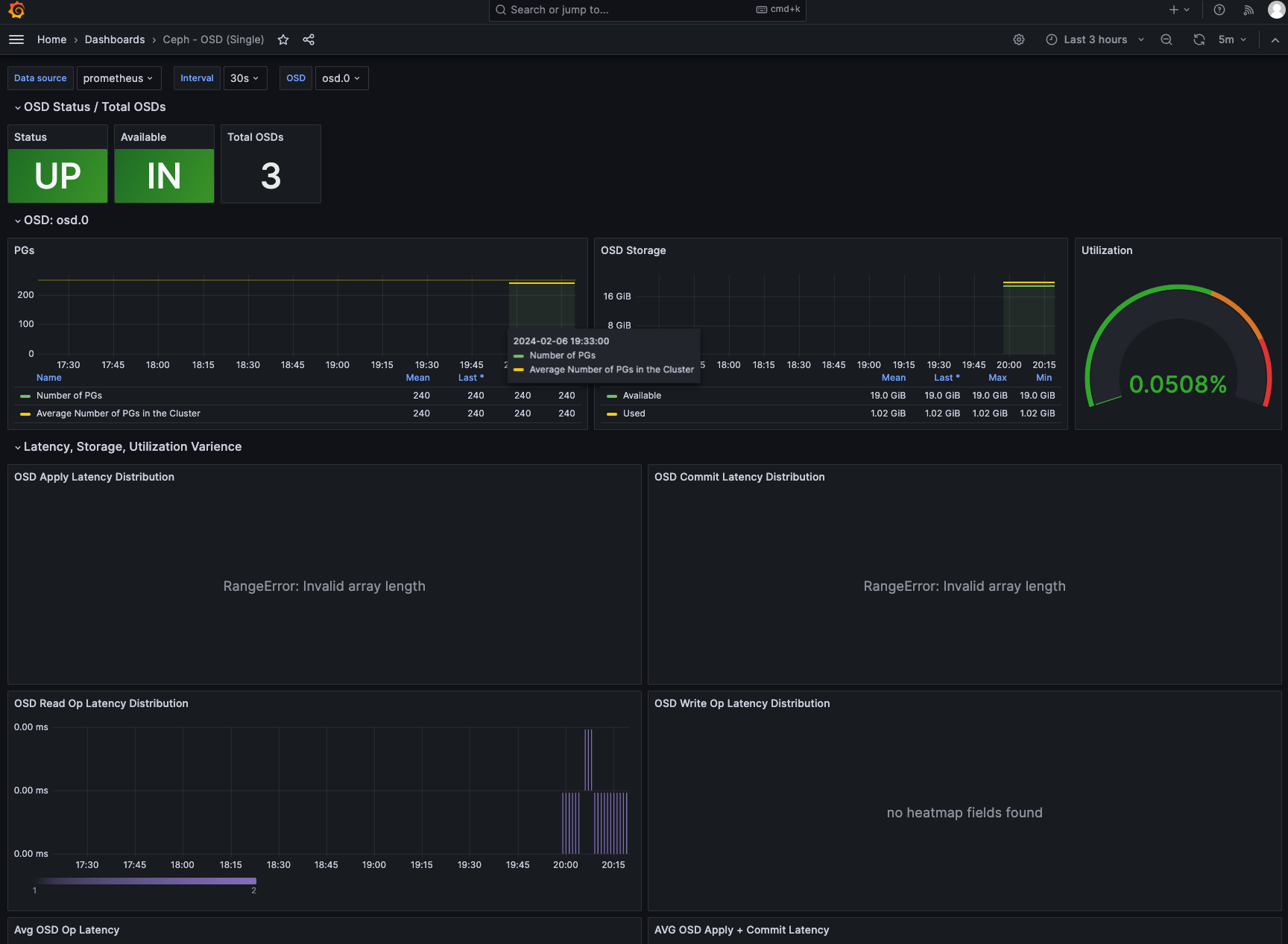Open the news feed icon
The image size is (1288, 944).
(1248, 10)
